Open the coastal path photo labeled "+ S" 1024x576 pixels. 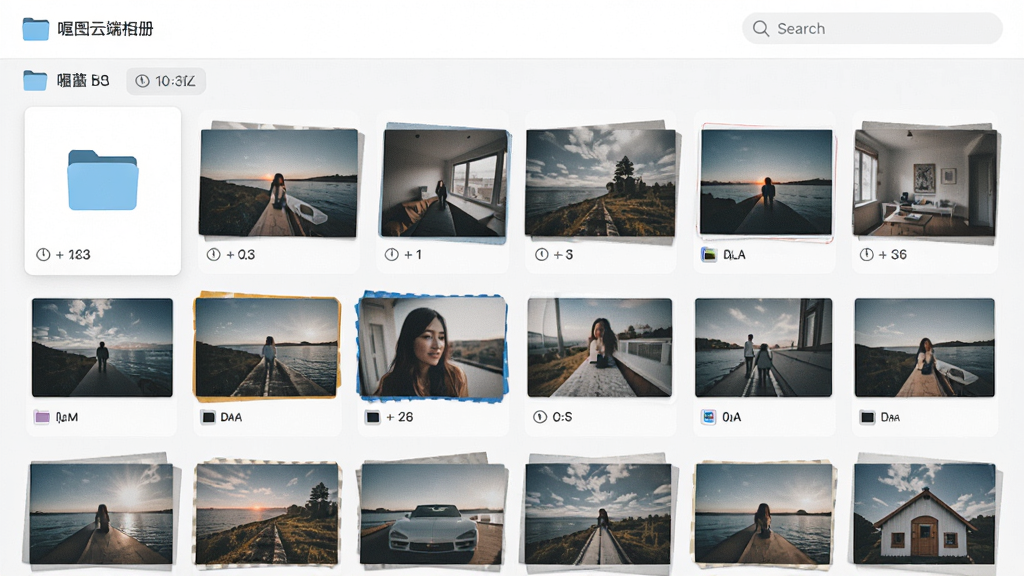tap(600, 183)
